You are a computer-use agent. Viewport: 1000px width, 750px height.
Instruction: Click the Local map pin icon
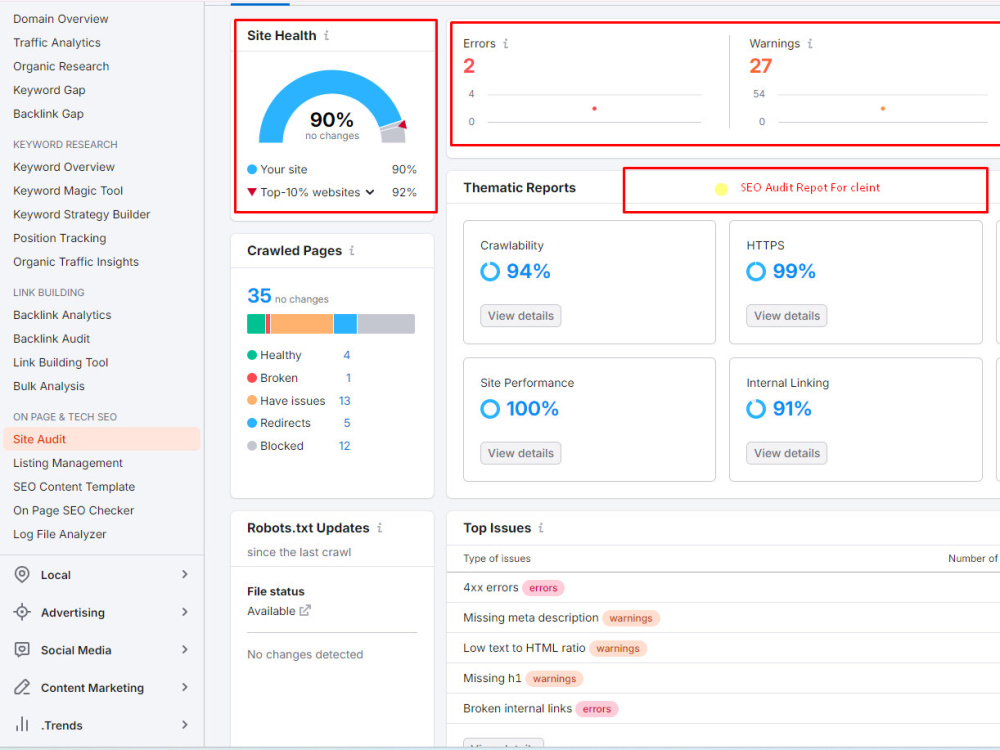[22, 575]
